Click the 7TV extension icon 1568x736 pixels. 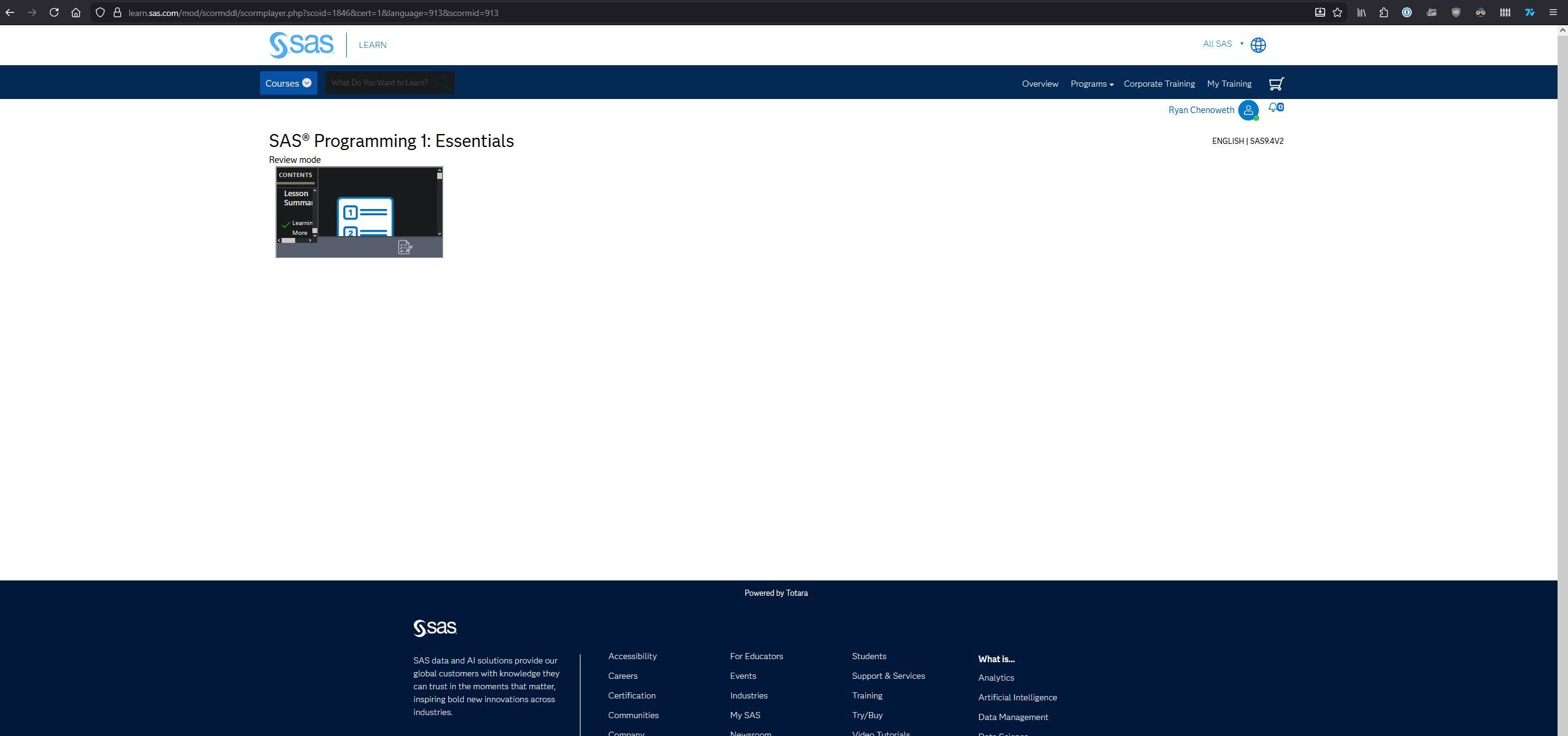1529,12
